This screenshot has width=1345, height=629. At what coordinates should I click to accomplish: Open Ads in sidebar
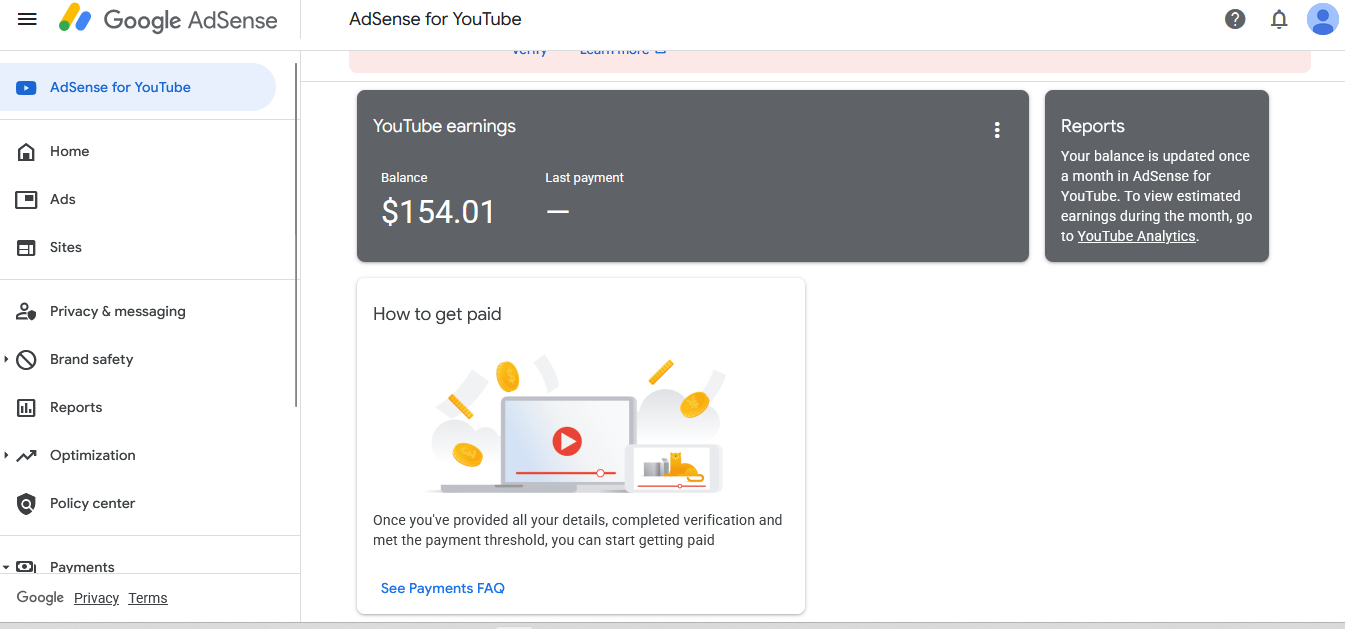coord(63,199)
